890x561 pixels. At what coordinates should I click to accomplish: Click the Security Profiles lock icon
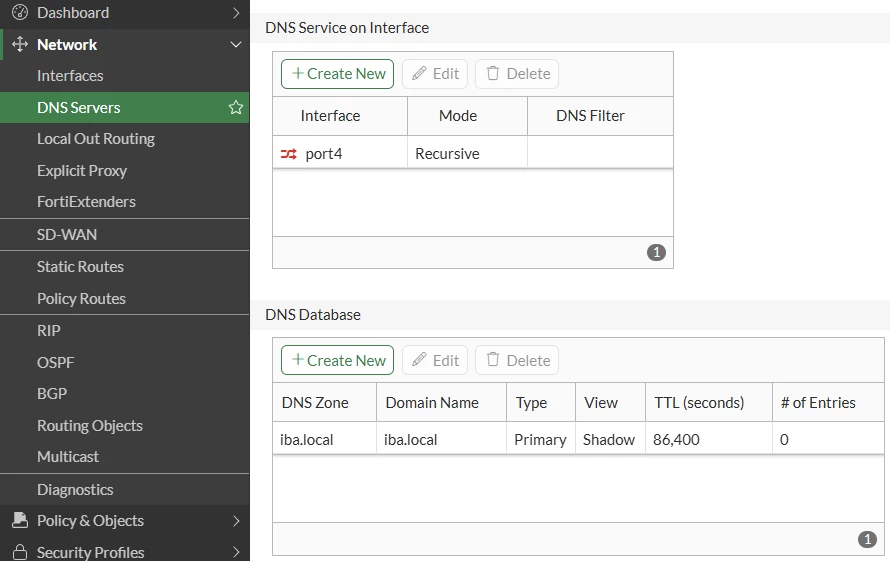pos(20,552)
